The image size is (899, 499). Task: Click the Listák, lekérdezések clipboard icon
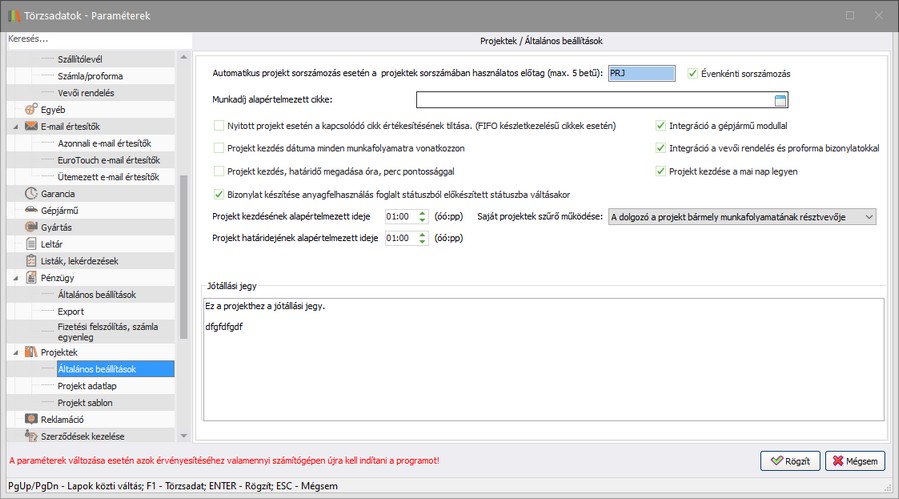(x=32, y=261)
